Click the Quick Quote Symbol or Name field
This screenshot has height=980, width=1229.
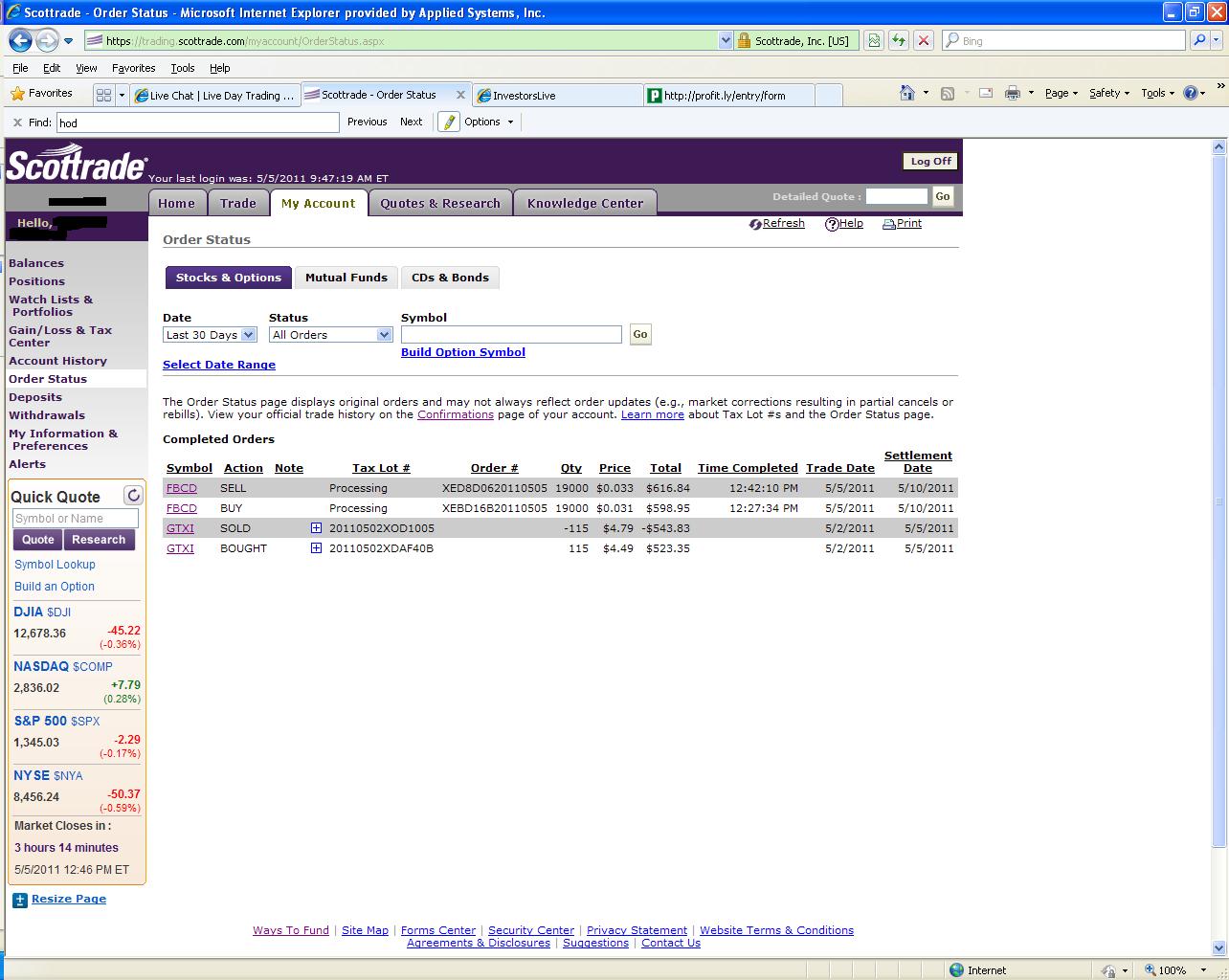click(76, 519)
